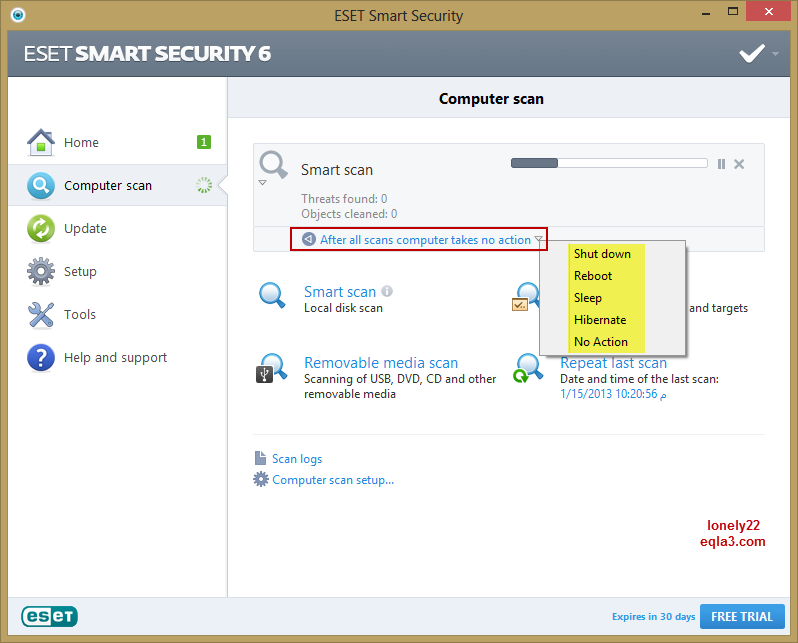The image size is (798, 643).
Task: Choose Shut down from the action menu
Action: pos(602,254)
